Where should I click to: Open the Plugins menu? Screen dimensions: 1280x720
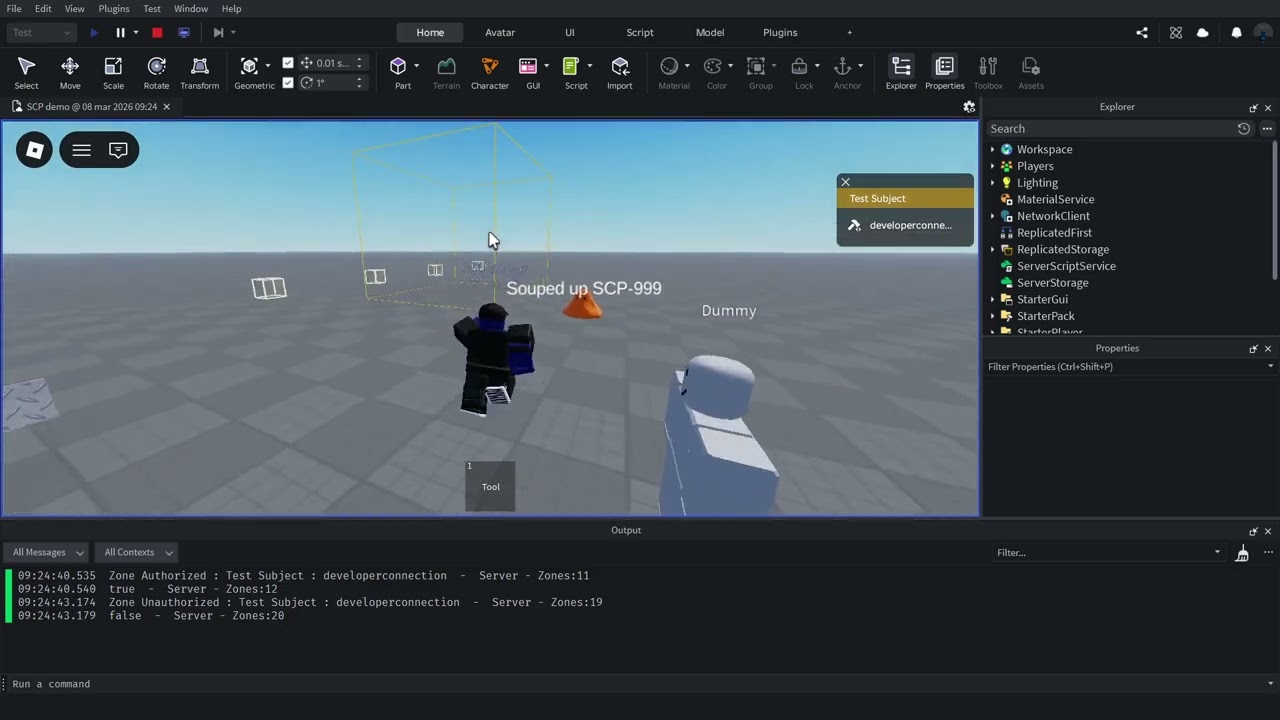(x=114, y=9)
